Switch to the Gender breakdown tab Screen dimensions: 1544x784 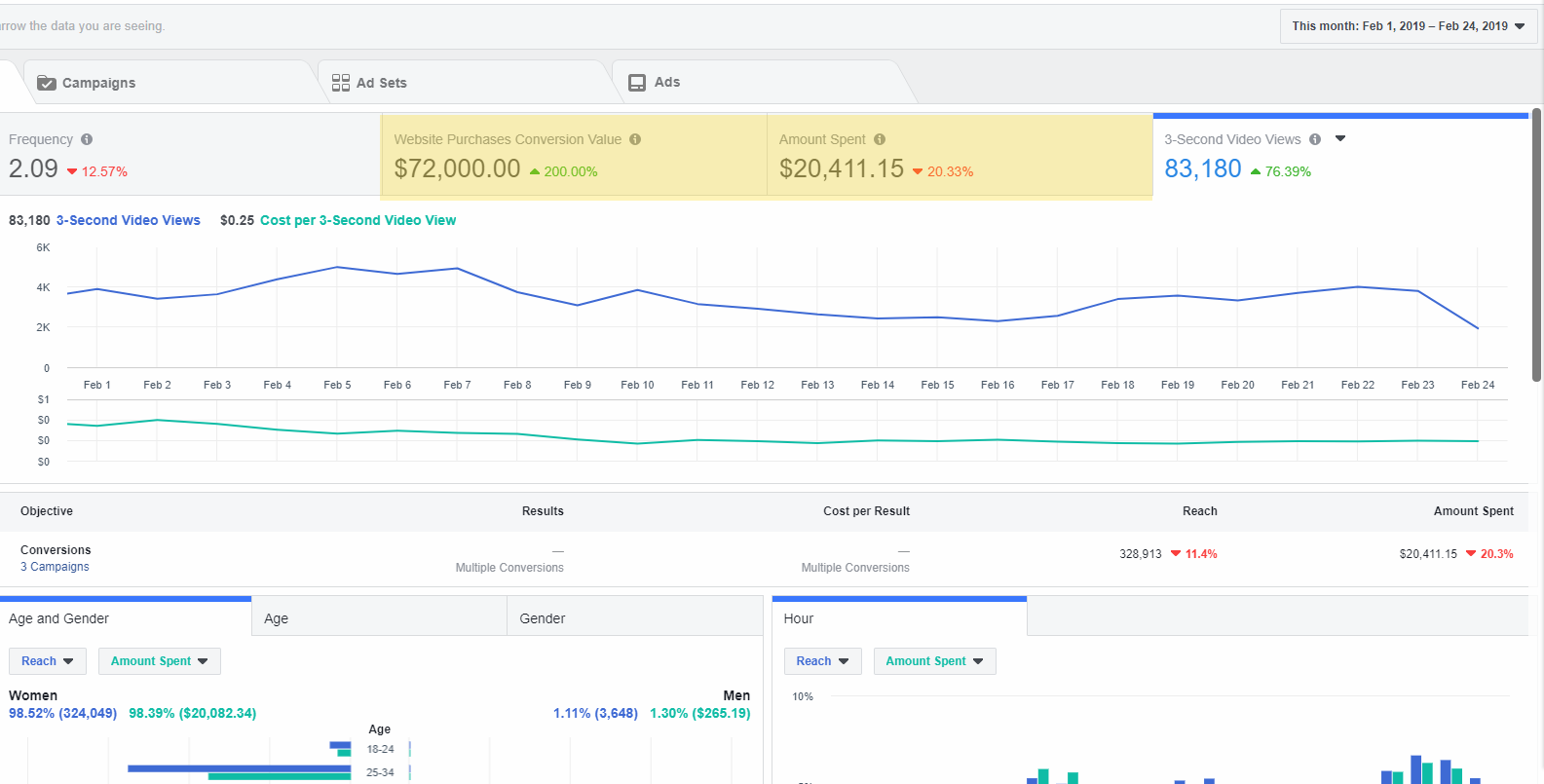(x=634, y=618)
